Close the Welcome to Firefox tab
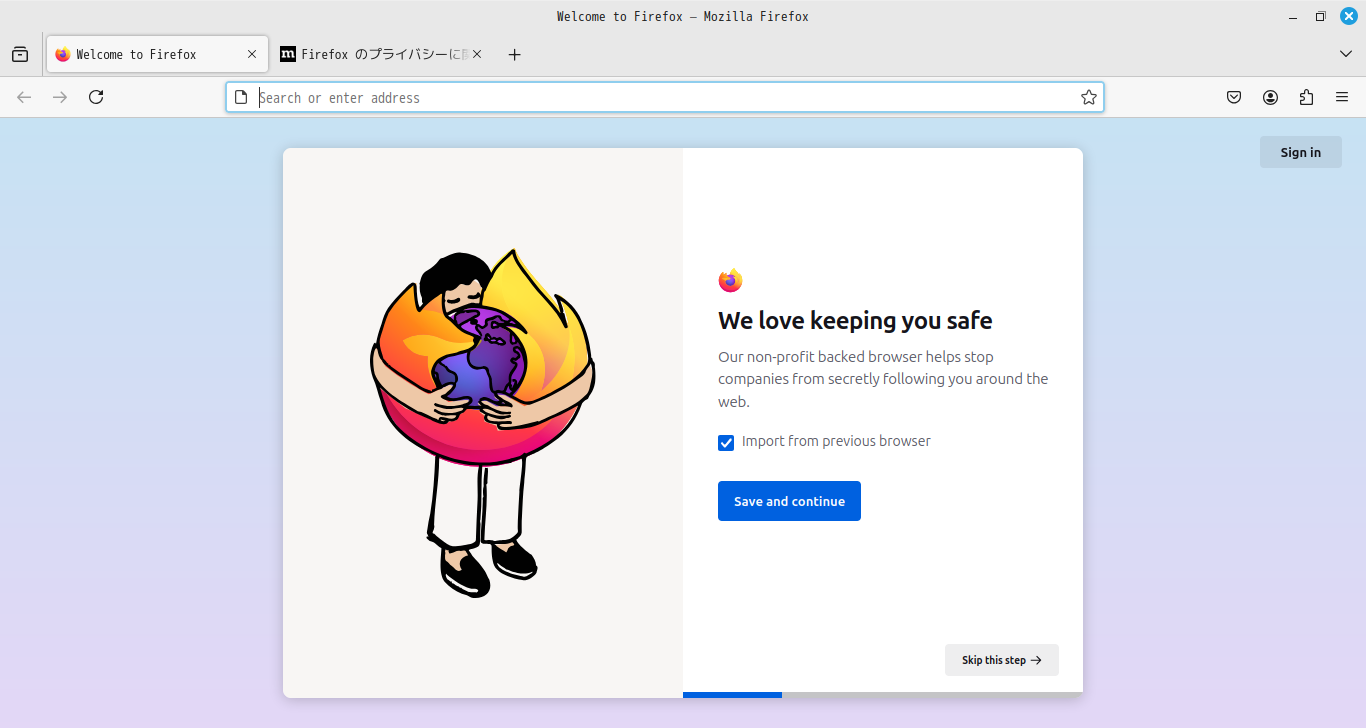 click(x=252, y=55)
